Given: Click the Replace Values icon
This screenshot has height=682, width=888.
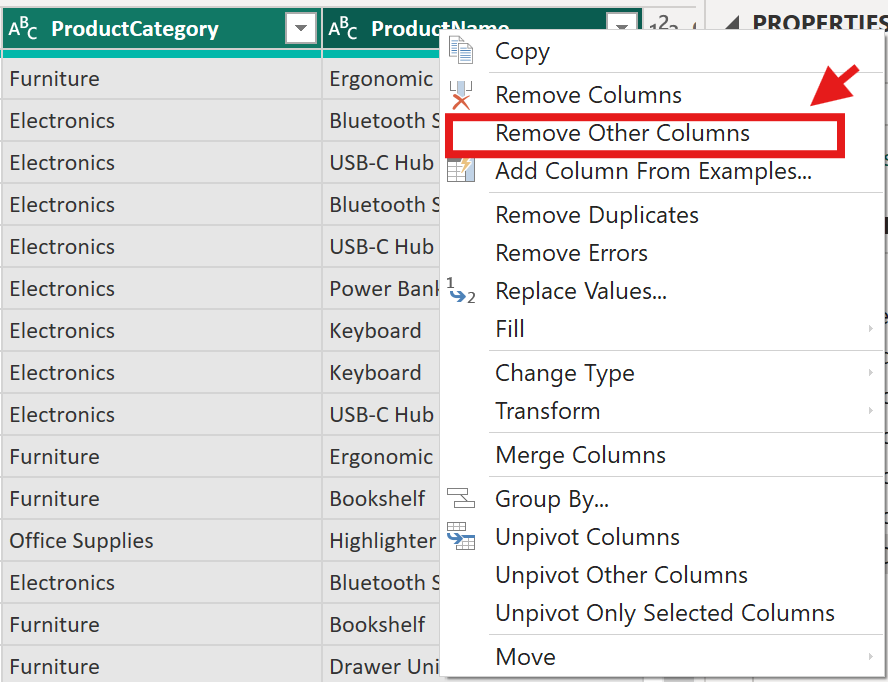Looking at the screenshot, I should 461,290.
